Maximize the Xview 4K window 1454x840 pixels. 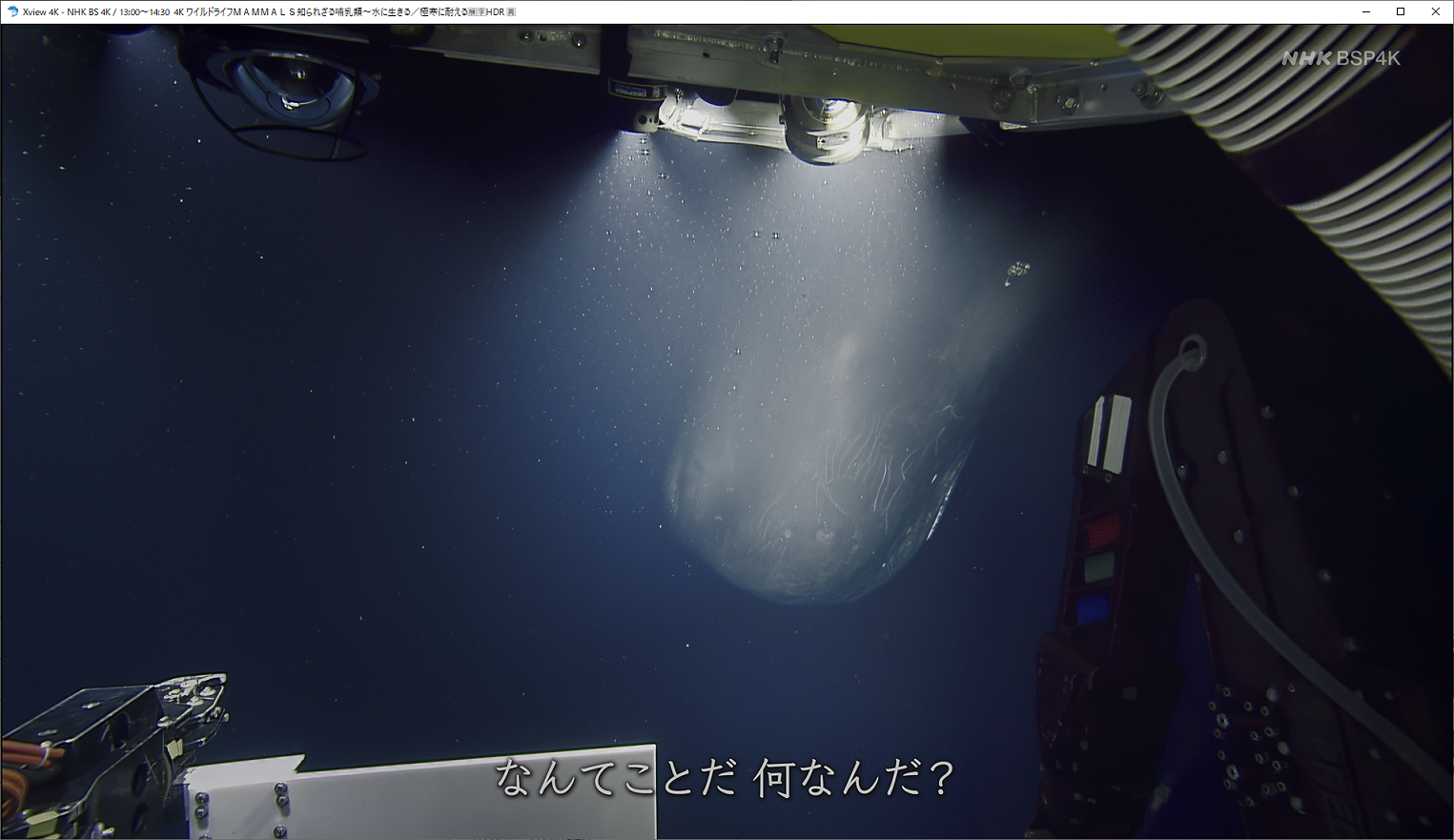1401,11
